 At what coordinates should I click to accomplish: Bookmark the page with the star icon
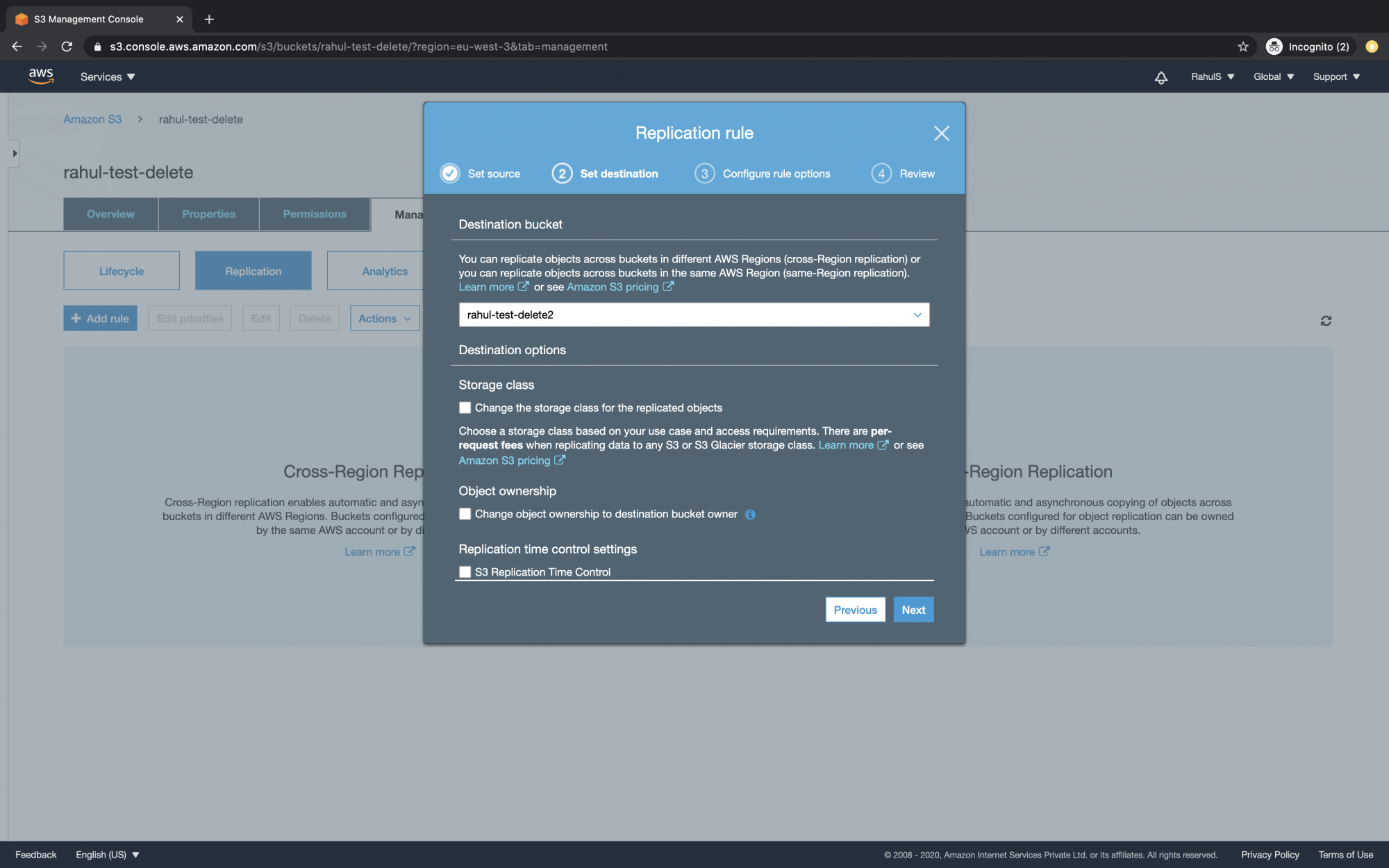[1242, 47]
